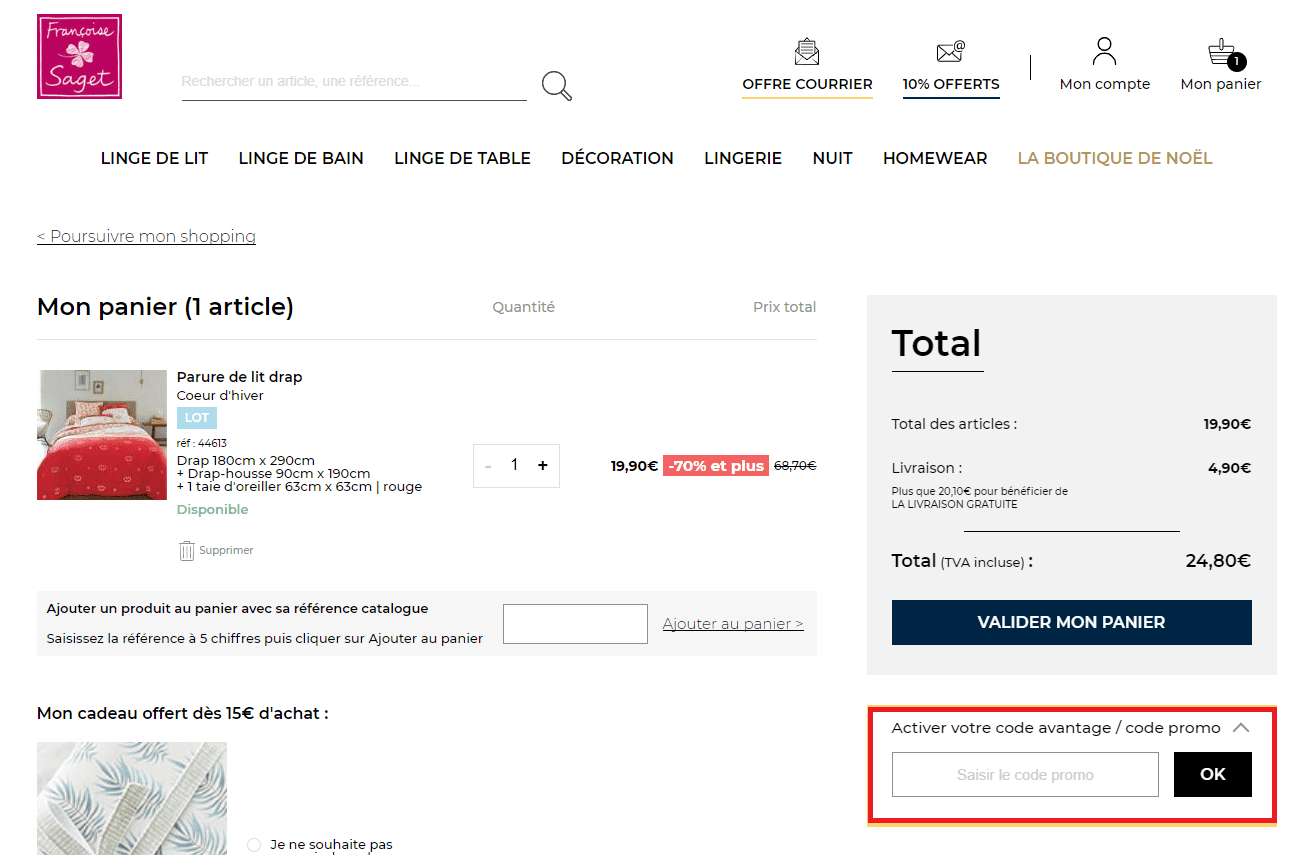The image size is (1305, 855).
Task: Click the Parure de lit product thumbnail
Action: [x=102, y=435]
